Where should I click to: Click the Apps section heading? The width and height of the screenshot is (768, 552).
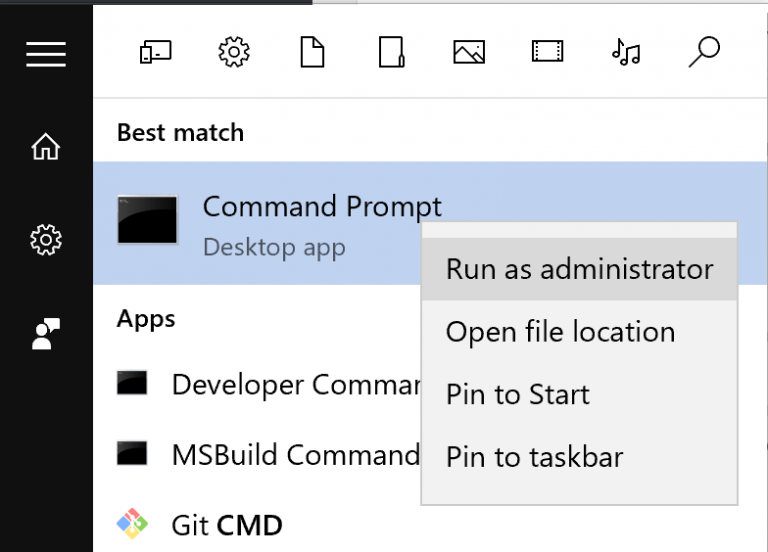tap(146, 319)
